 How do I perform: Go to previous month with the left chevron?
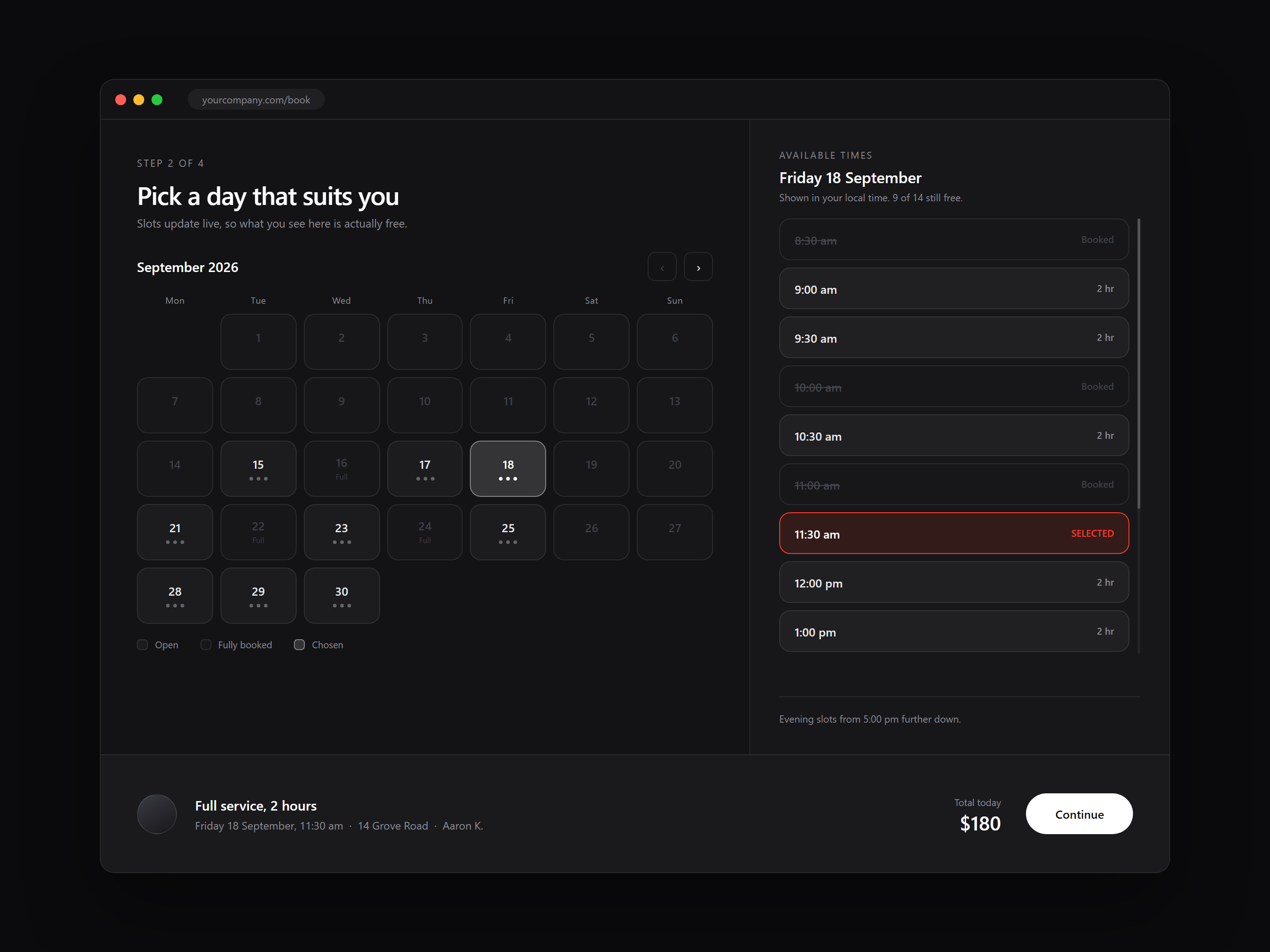(x=662, y=267)
